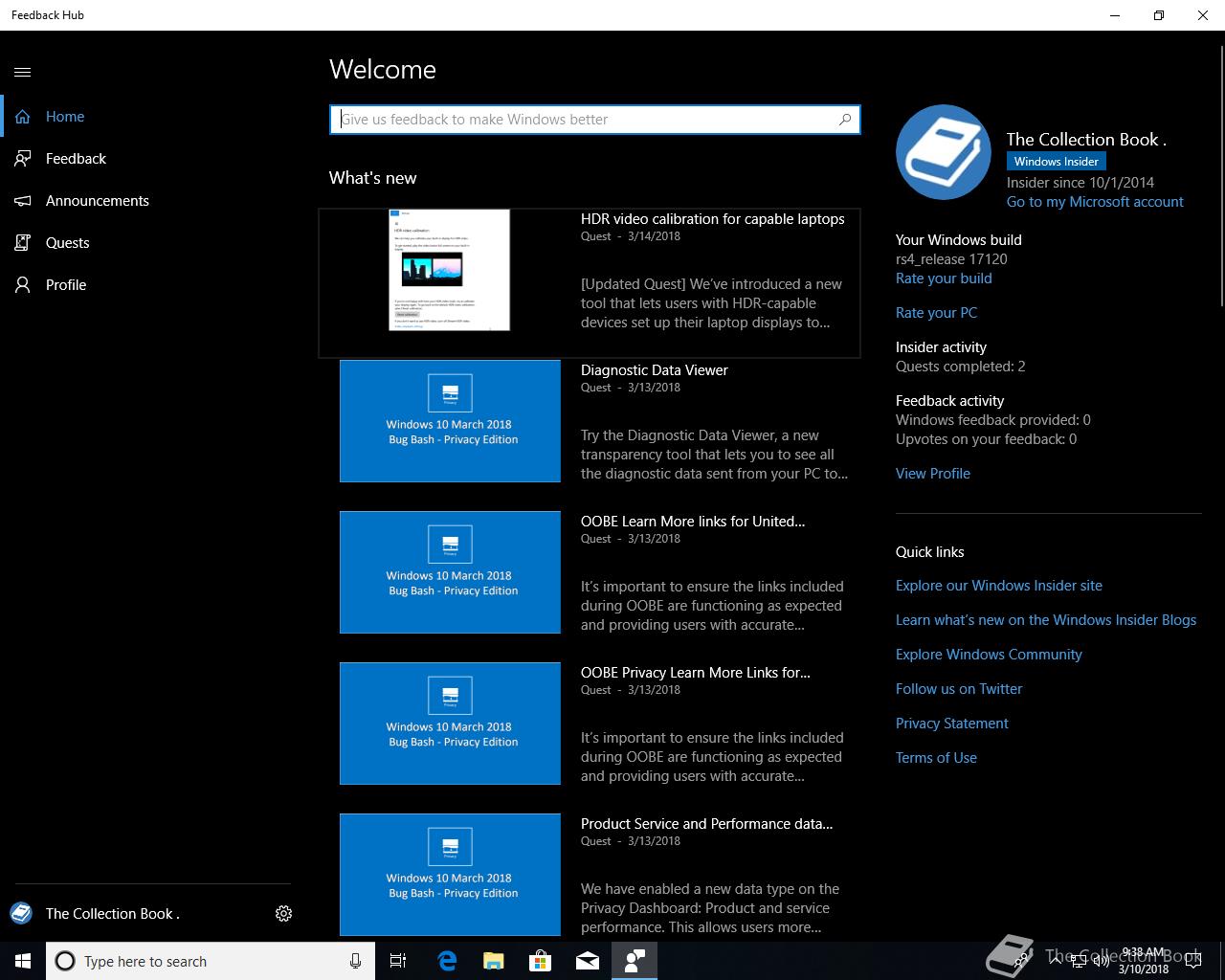Open Task View on the taskbar
The height and width of the screenshot is (980, 1225).
[398, 961]
